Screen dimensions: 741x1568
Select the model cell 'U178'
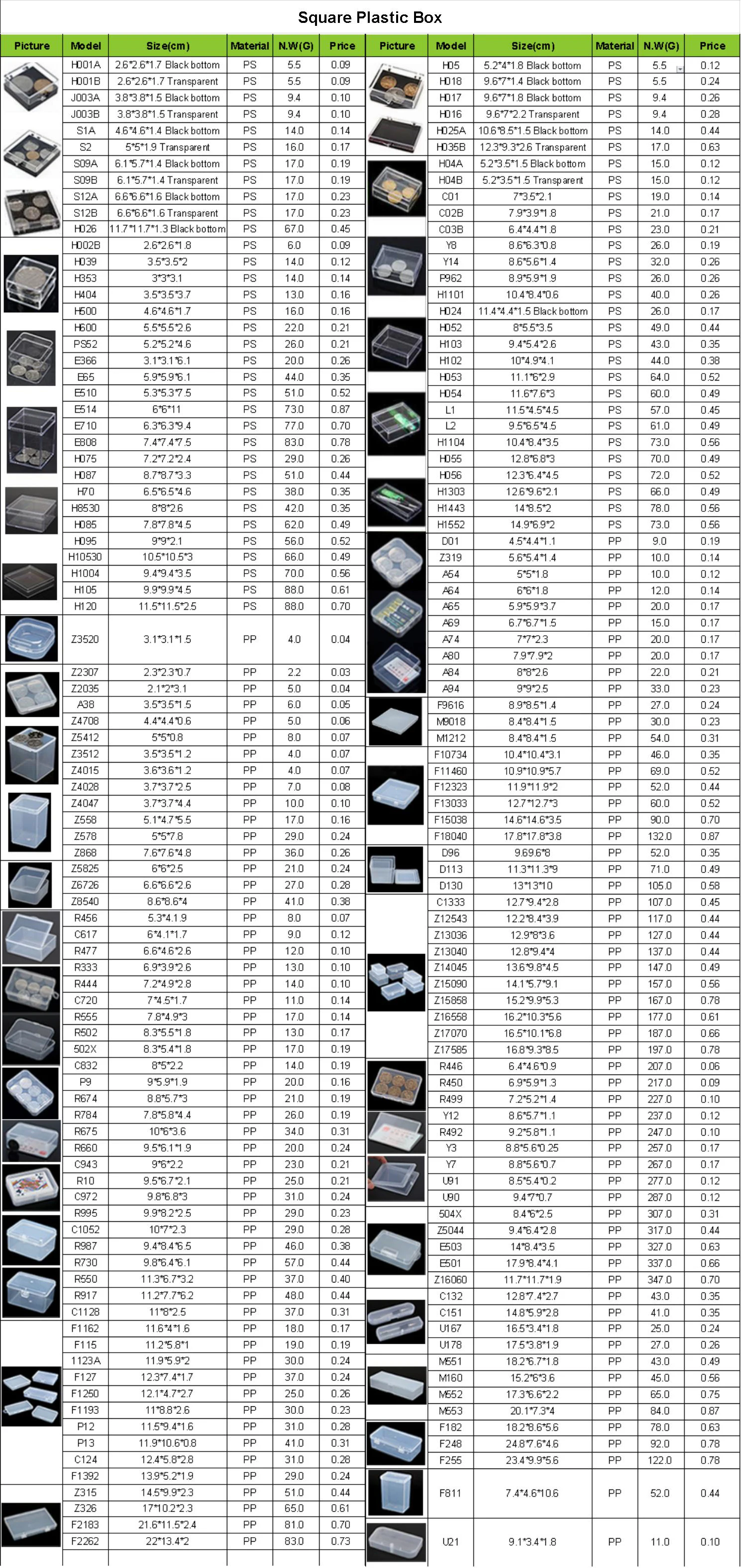click(450, 1345)
